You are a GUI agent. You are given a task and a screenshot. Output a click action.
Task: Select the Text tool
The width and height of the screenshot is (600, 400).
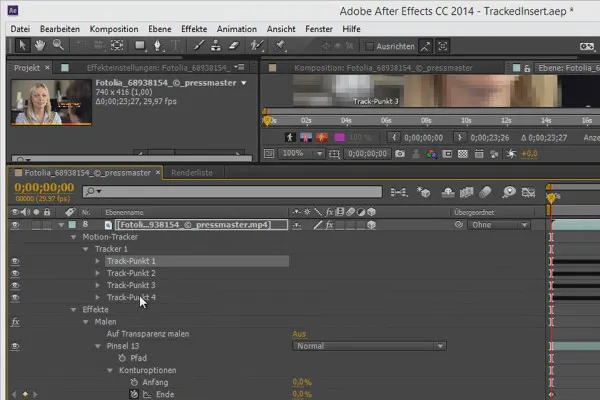coord(175,46)
